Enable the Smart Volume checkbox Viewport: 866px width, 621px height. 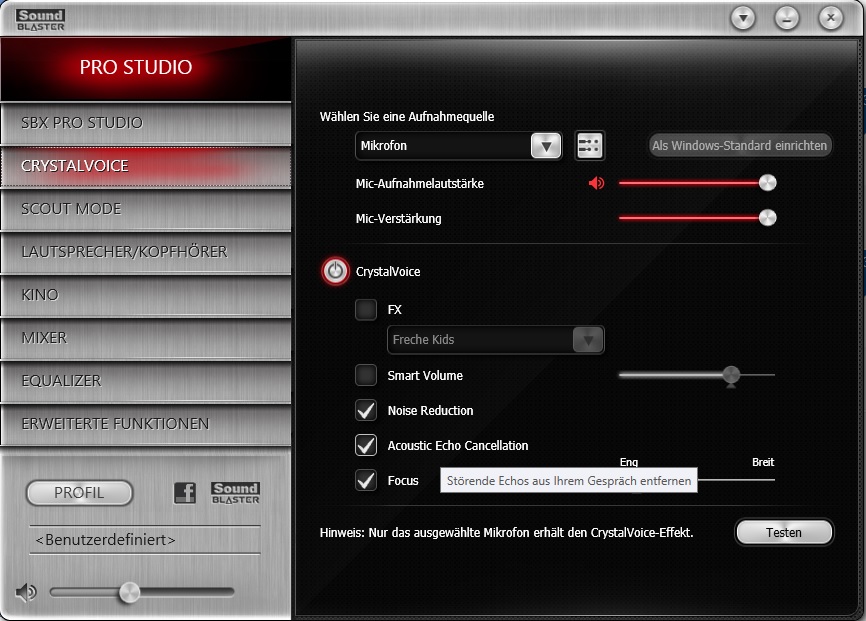coord(366,375)
